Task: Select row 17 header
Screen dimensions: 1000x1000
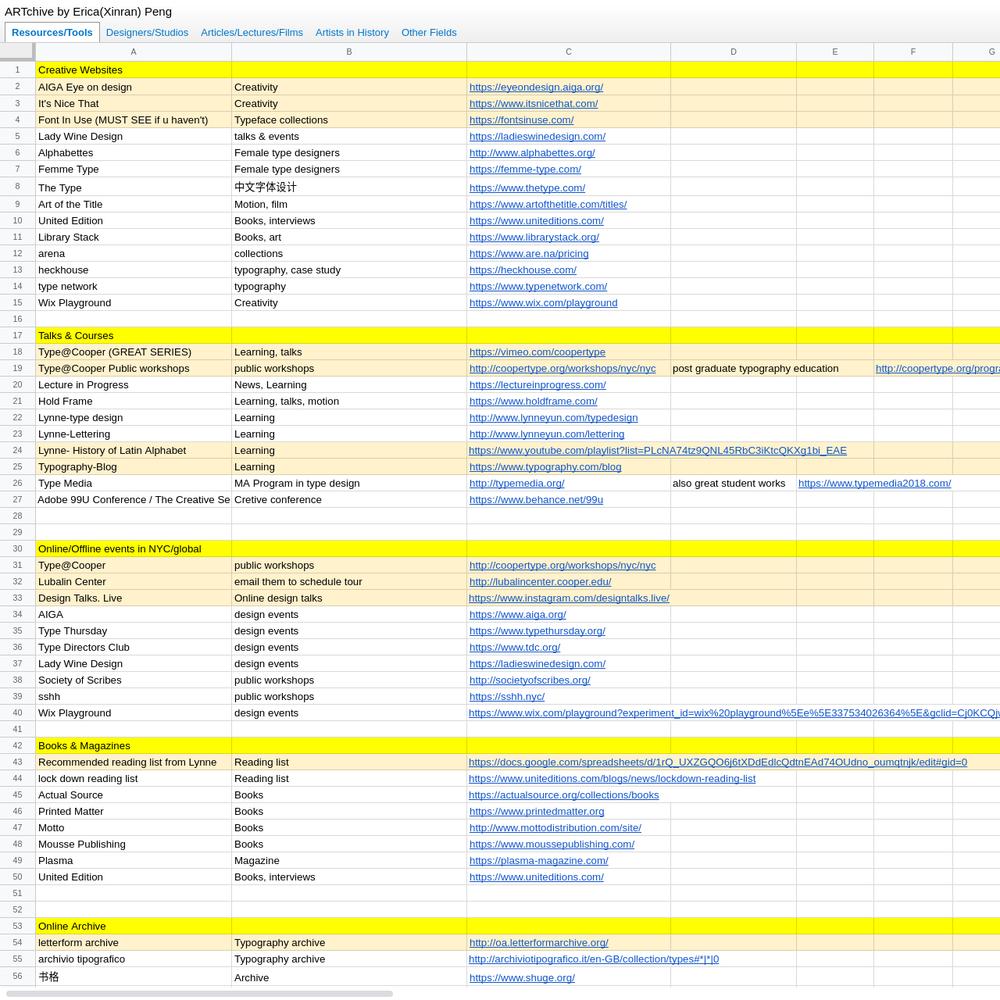Action: pos(17,335)
